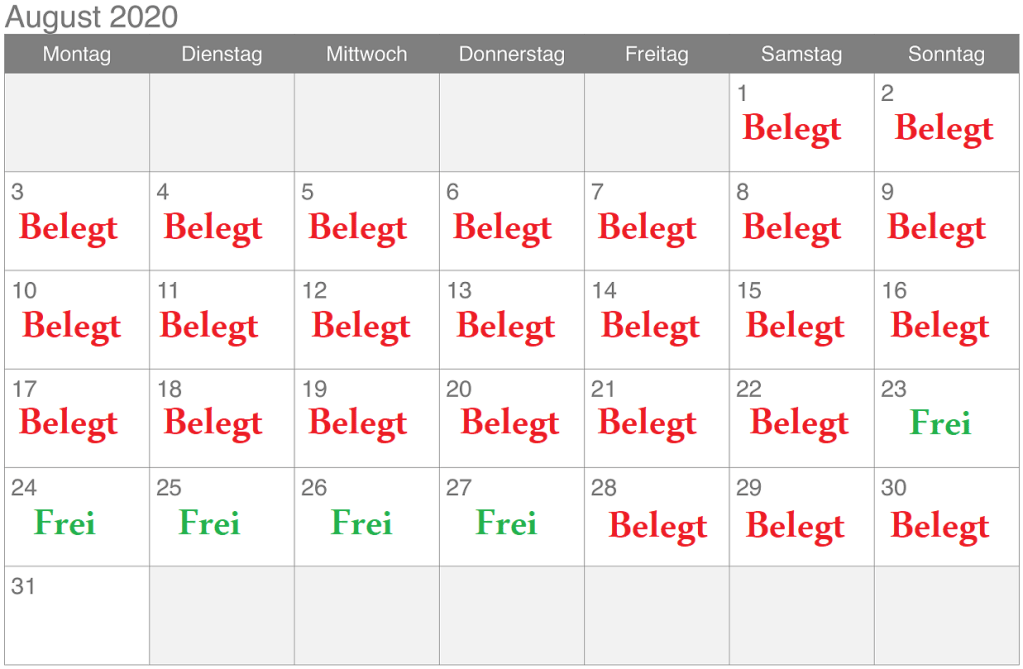The height and width of the screenshot is (669, 1023).
Task: Select the available day August 25
Action: [210, 522]
